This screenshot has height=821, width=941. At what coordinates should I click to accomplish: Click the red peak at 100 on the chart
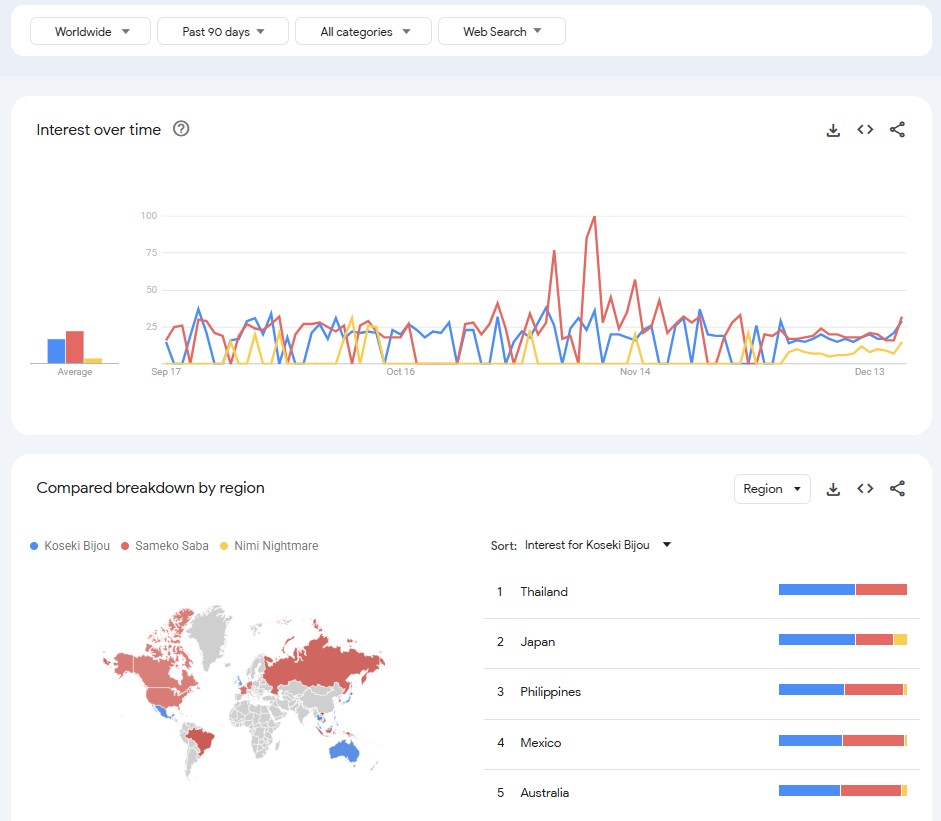click(x=594, y=217)
